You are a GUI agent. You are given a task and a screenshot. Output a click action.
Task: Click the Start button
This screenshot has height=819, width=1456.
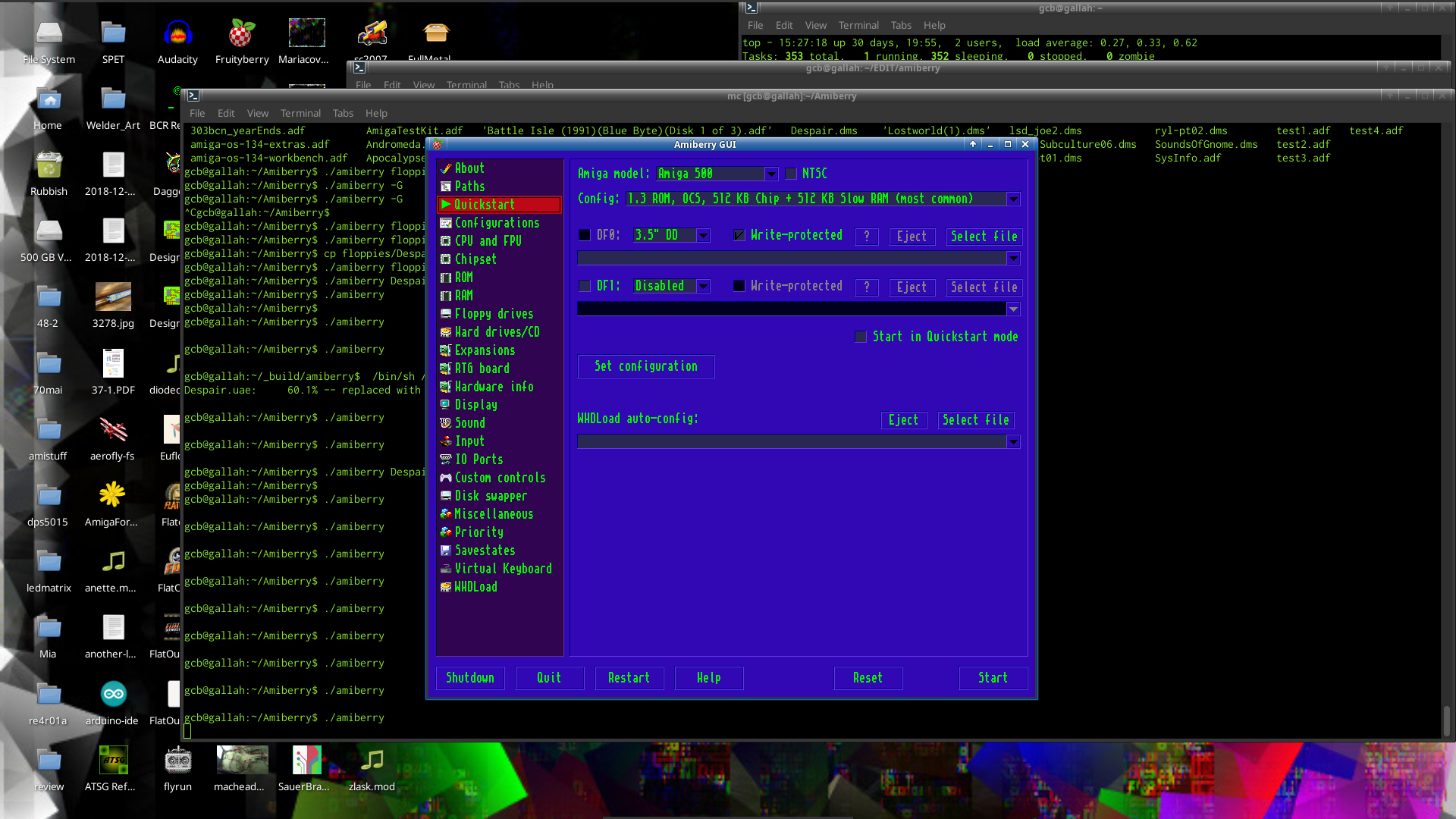coord(993,678)
